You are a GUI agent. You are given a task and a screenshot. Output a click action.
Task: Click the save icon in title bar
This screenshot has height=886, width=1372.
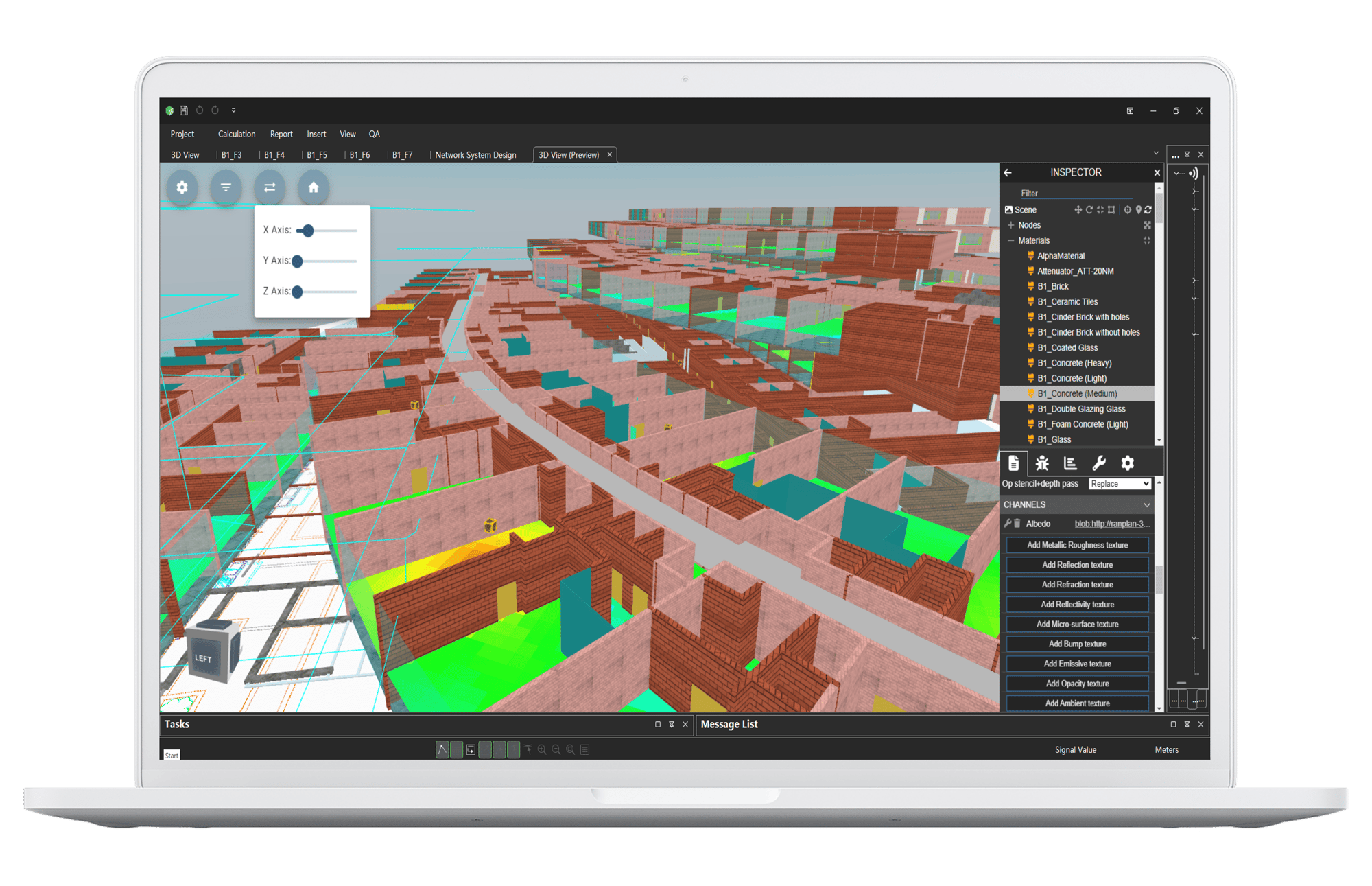(x=184, y=110)
